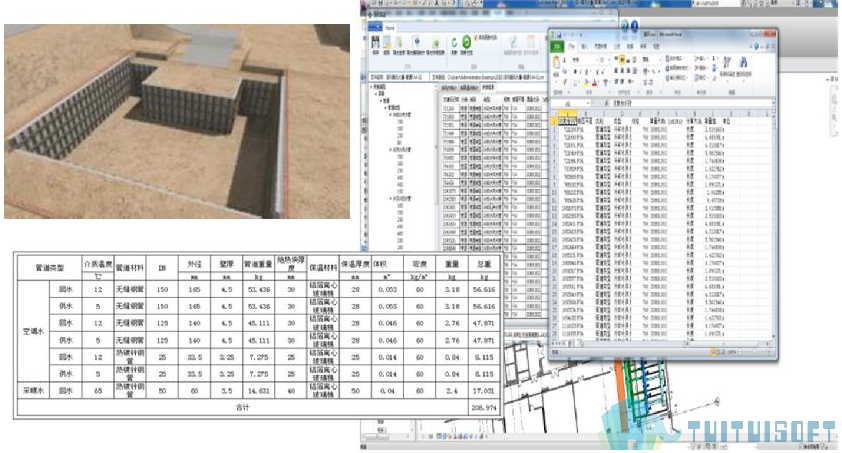Click the Paste clipboard icon in Excel
842x453 pixels.
(x=557, y=63)
